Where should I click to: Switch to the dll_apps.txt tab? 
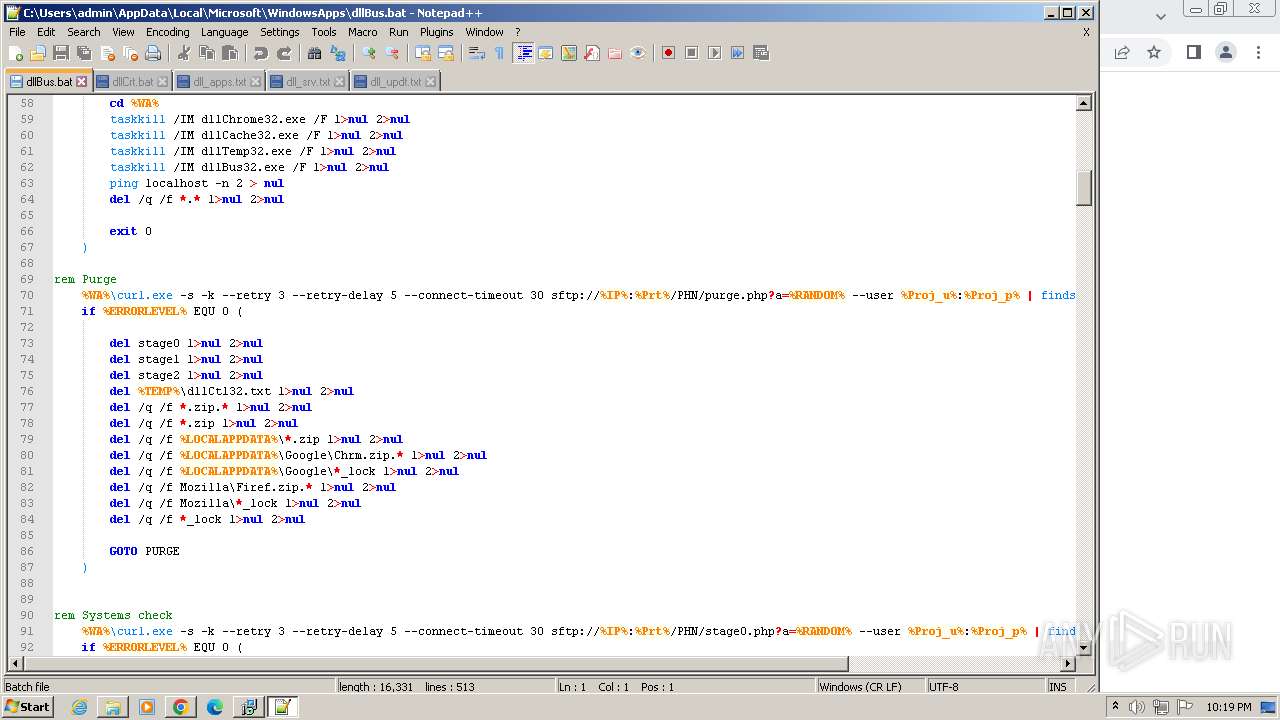tap(219, 82)
